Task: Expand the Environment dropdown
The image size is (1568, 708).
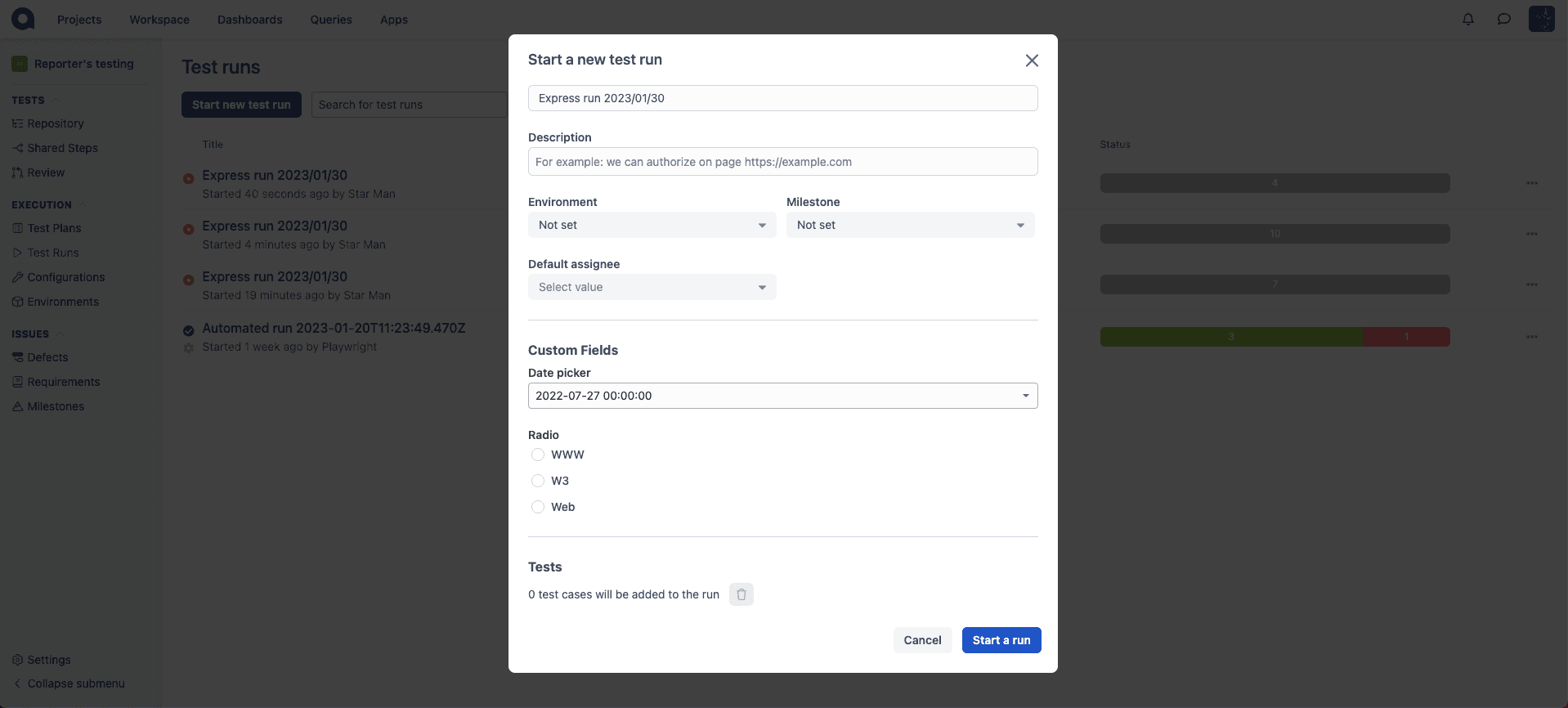Action: [652, 225]
